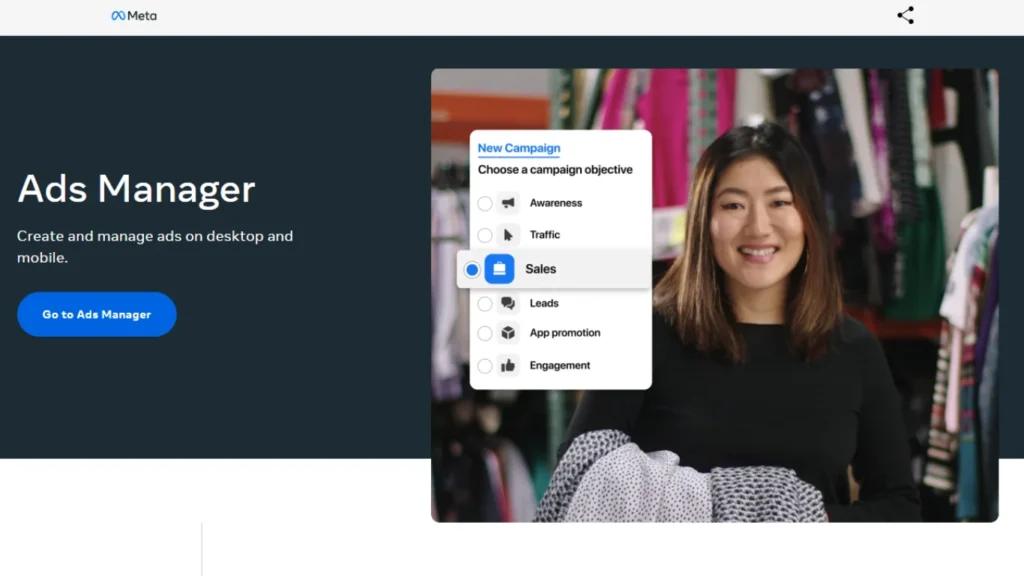Click the Meta logo in the header
This screenshot has width=1024, height=576.
click(134, 16)
